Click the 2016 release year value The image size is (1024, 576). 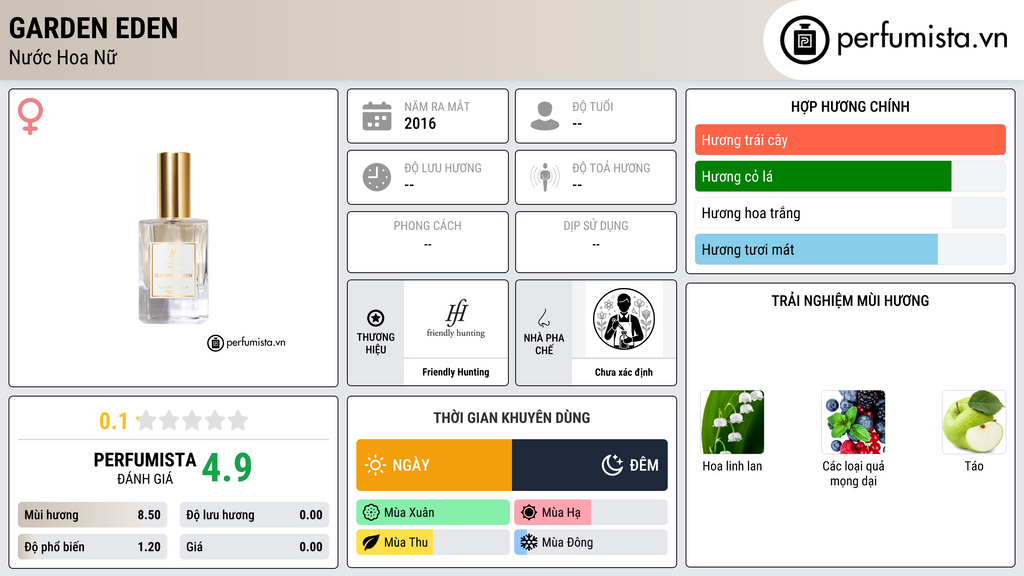tap(420, 123)
